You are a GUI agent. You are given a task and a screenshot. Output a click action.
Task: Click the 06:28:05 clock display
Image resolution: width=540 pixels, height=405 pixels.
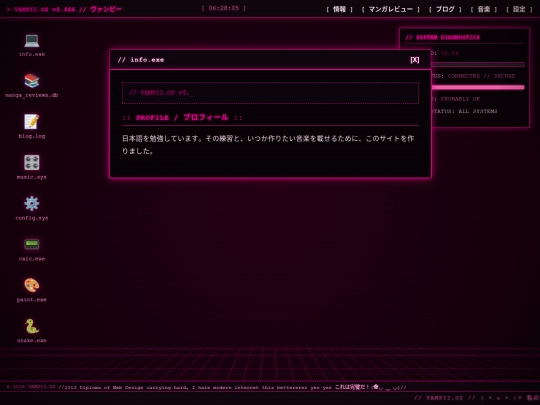click(x=224, y=8)
